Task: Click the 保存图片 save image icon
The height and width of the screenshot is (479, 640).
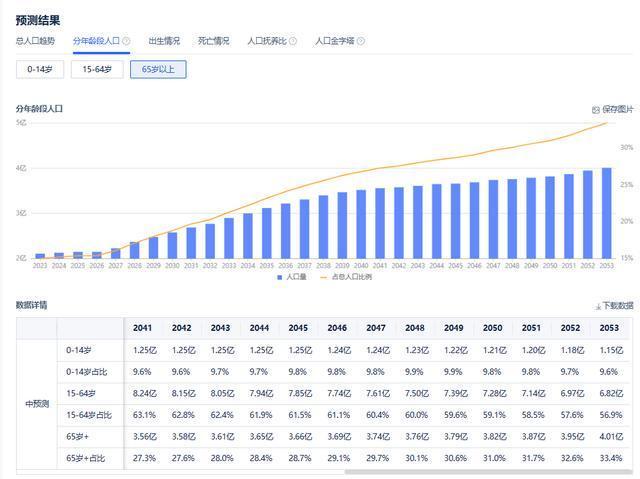Action: (x=596, y=109)
